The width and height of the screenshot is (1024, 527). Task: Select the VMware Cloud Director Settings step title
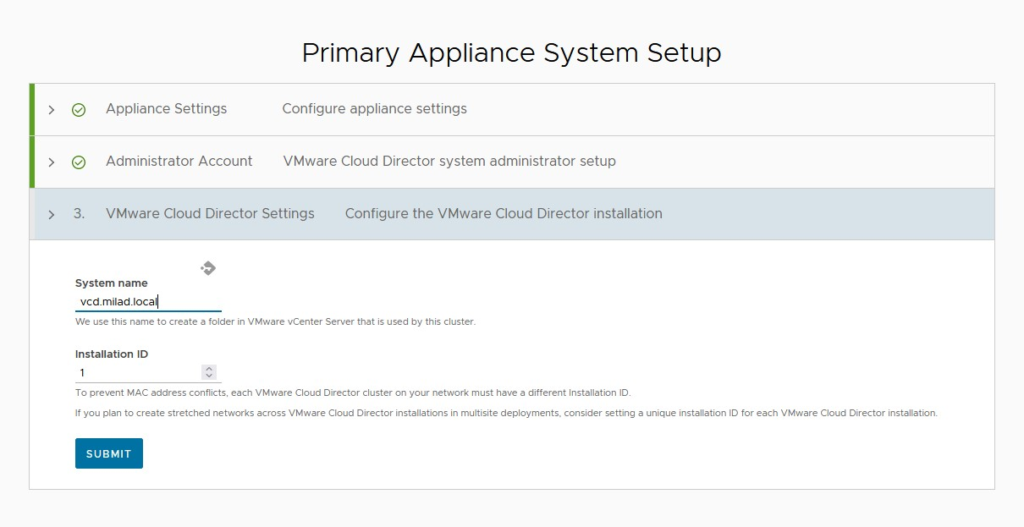tap(210, 213)
